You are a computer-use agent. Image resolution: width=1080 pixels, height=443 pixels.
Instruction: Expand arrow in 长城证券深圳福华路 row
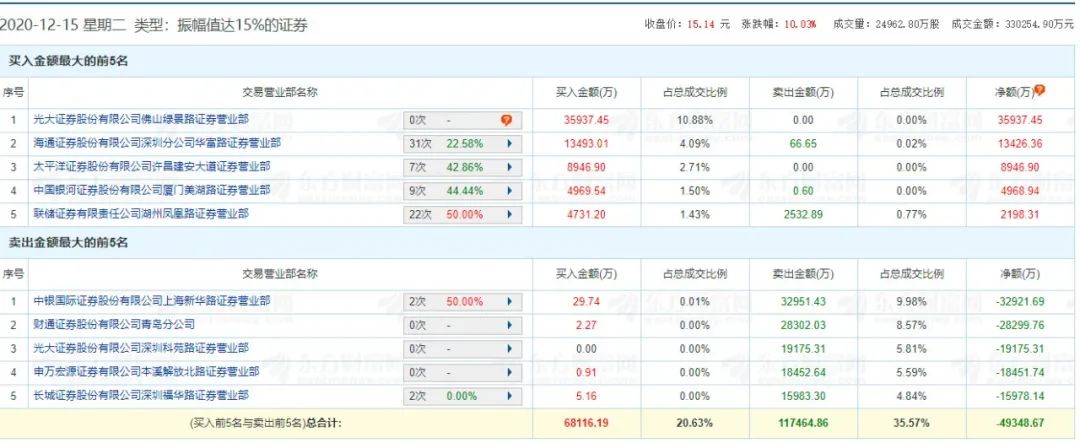click(x=510, y=396)
